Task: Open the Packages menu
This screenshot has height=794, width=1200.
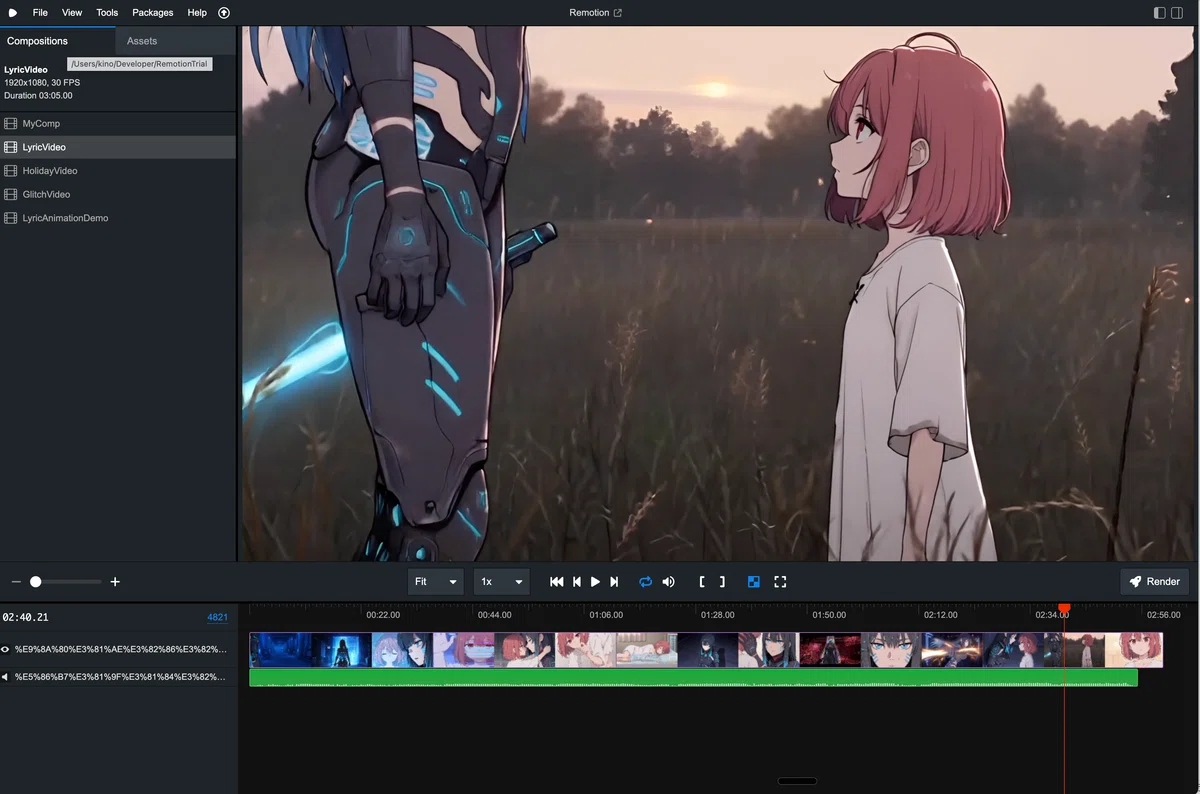Action: click(x=153, y=13)
